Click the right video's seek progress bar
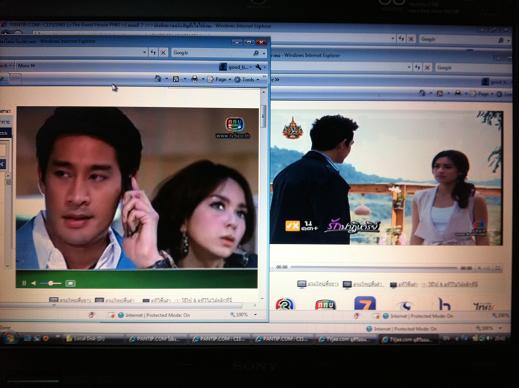The height and width of the screenshot is (388, 519). pyautogui.click(x=374, y=267)
